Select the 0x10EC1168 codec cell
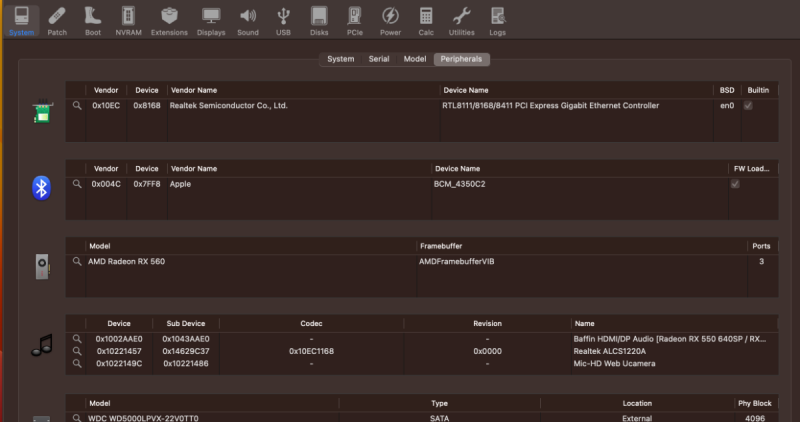The width and height of the screenshot is (800, 422). [311, 351]
